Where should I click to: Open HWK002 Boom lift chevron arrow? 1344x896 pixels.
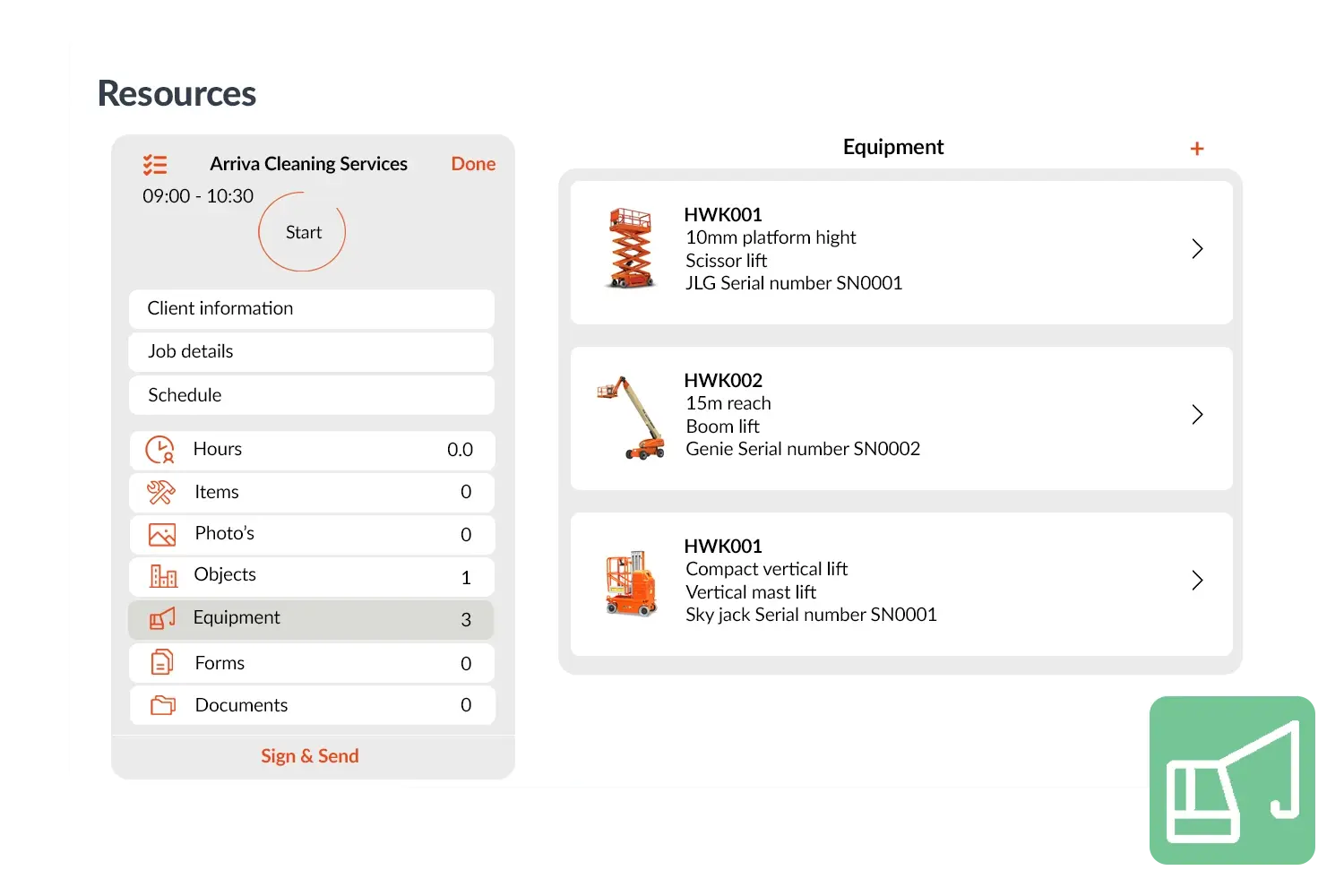pyautogui.click(x=1197, y=415)
